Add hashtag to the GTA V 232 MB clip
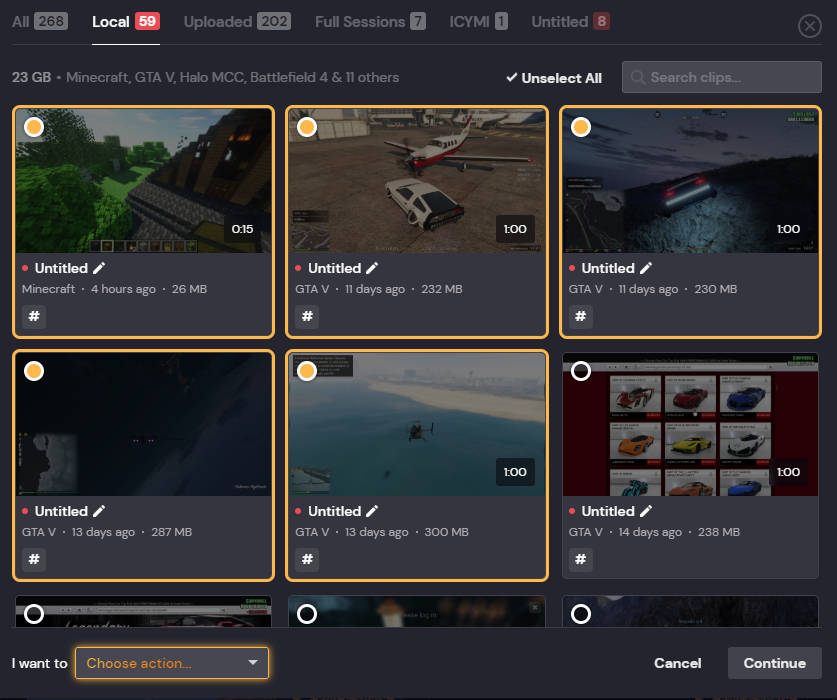 [x=307, y=316]
